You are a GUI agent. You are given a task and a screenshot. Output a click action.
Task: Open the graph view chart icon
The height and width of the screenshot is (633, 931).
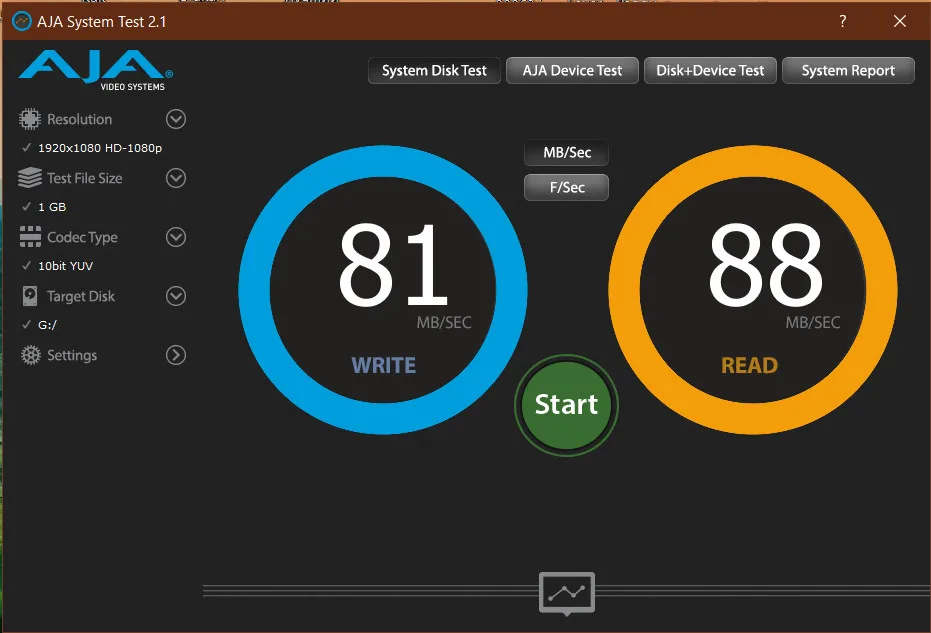[567, 593]
